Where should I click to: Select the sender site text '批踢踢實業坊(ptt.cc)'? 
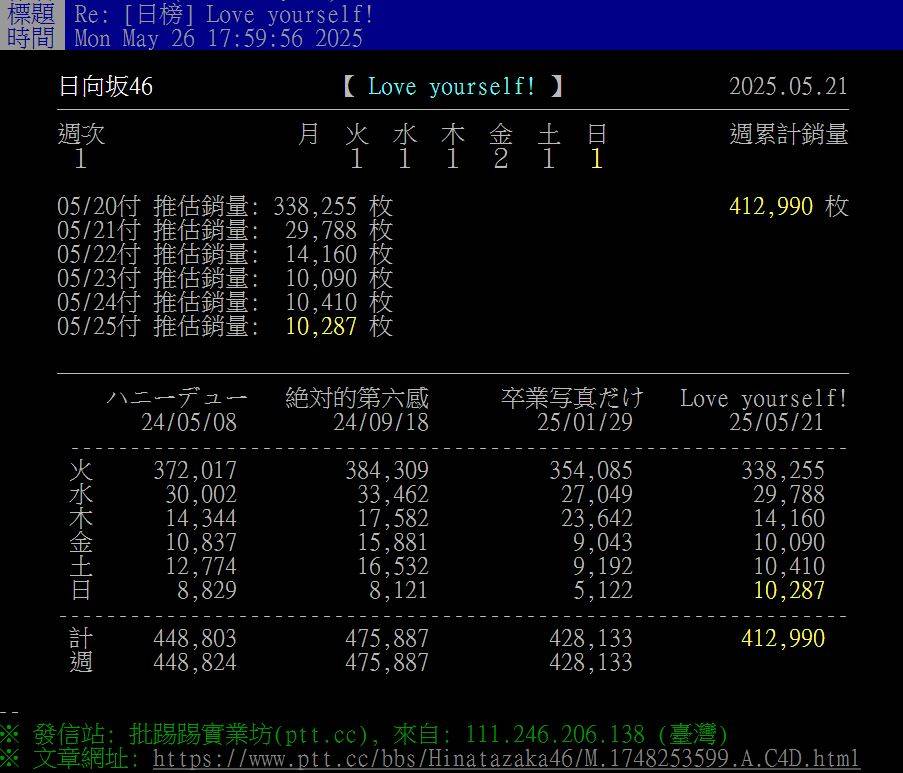coord(248,734)
